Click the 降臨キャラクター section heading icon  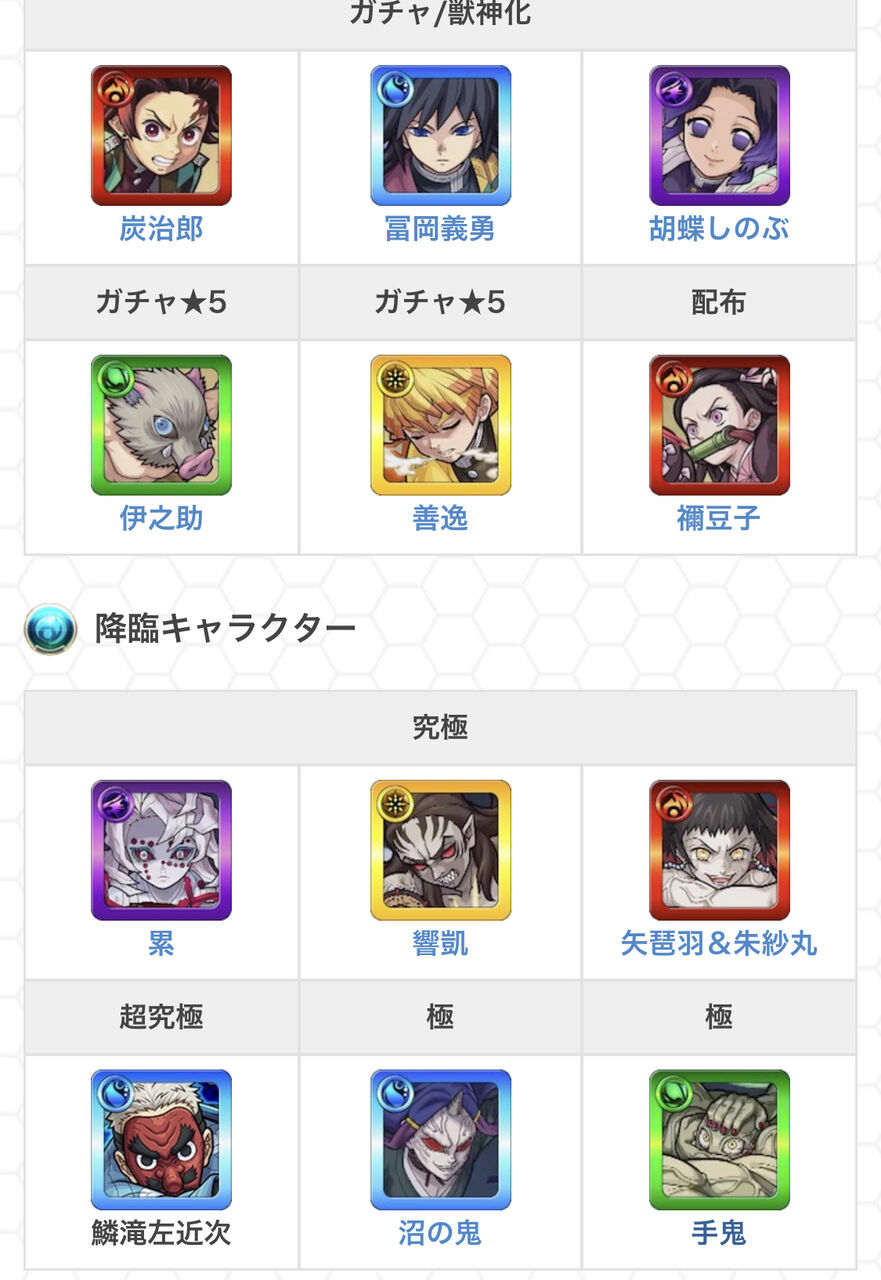[x=50, y=629]
